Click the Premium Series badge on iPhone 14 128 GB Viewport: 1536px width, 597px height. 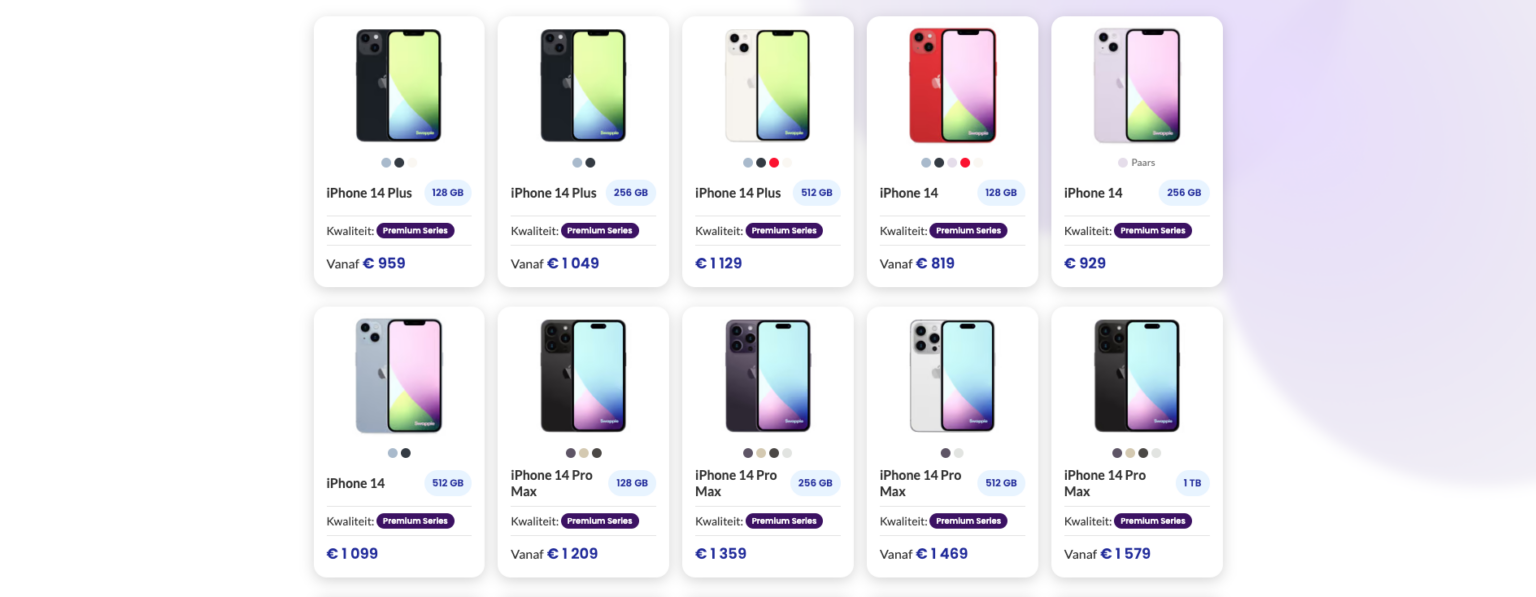point(967,230)
